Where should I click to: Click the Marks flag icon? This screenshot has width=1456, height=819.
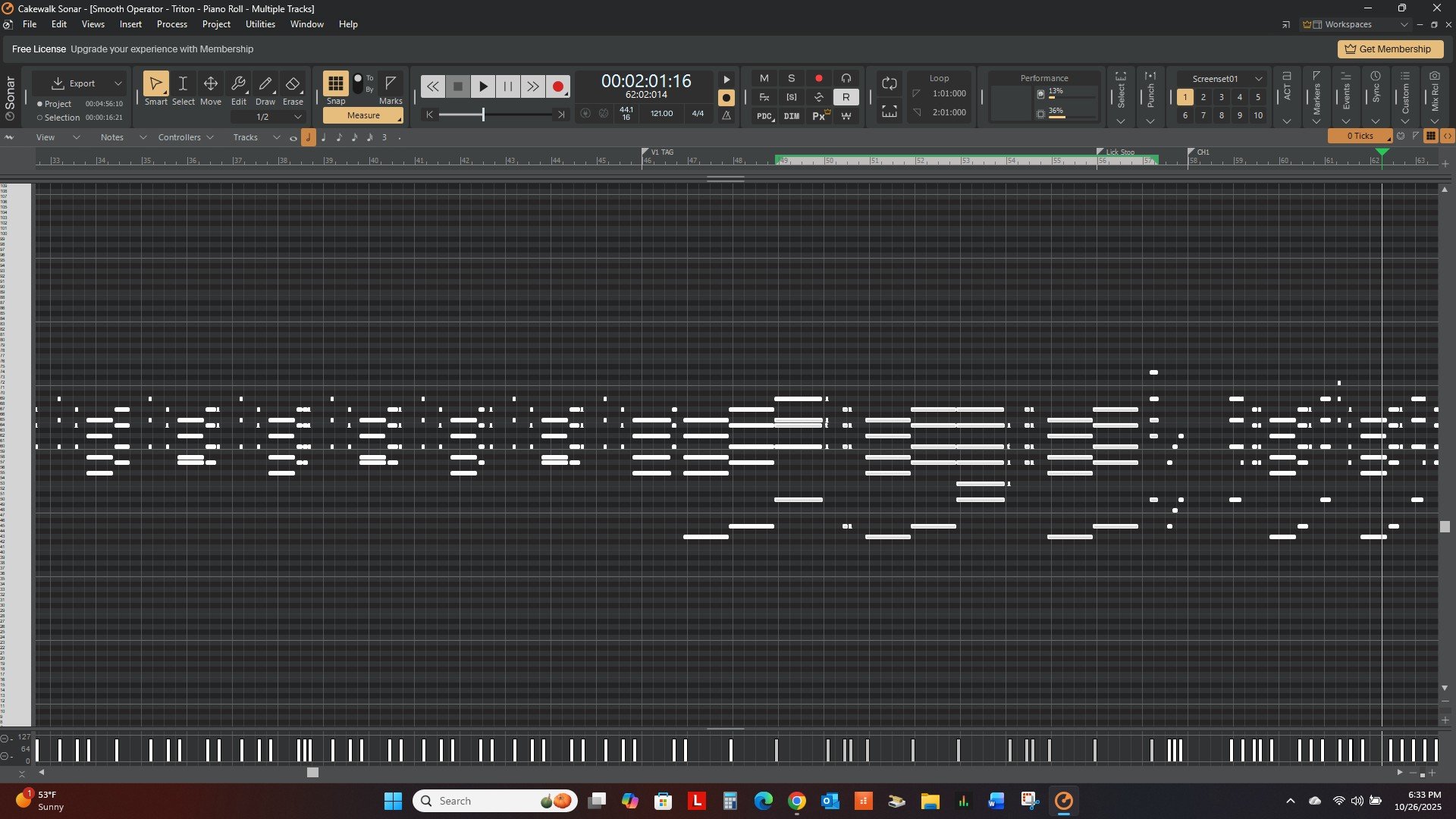pos(391,83)
